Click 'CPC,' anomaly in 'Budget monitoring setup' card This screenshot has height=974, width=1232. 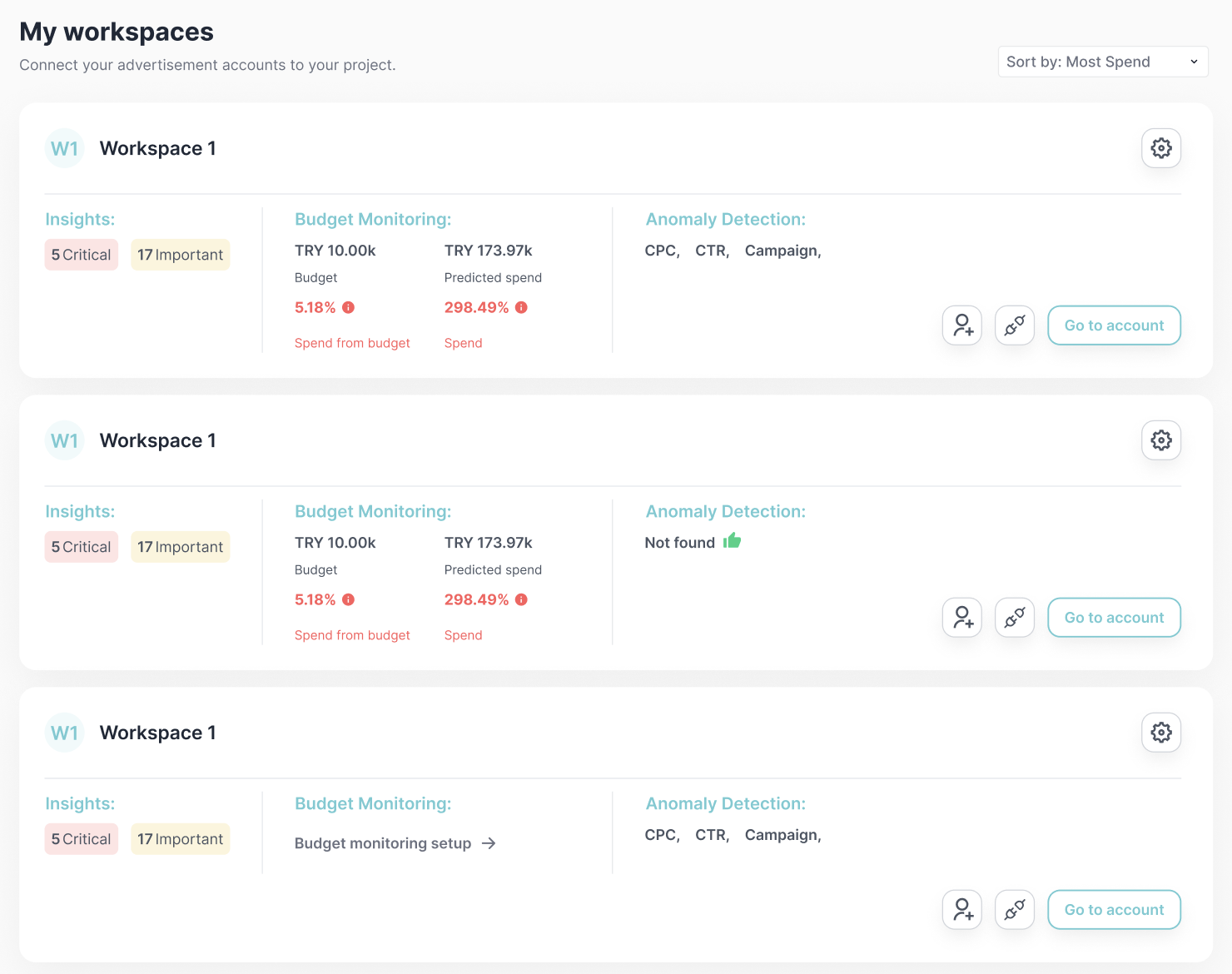point(663,835)
